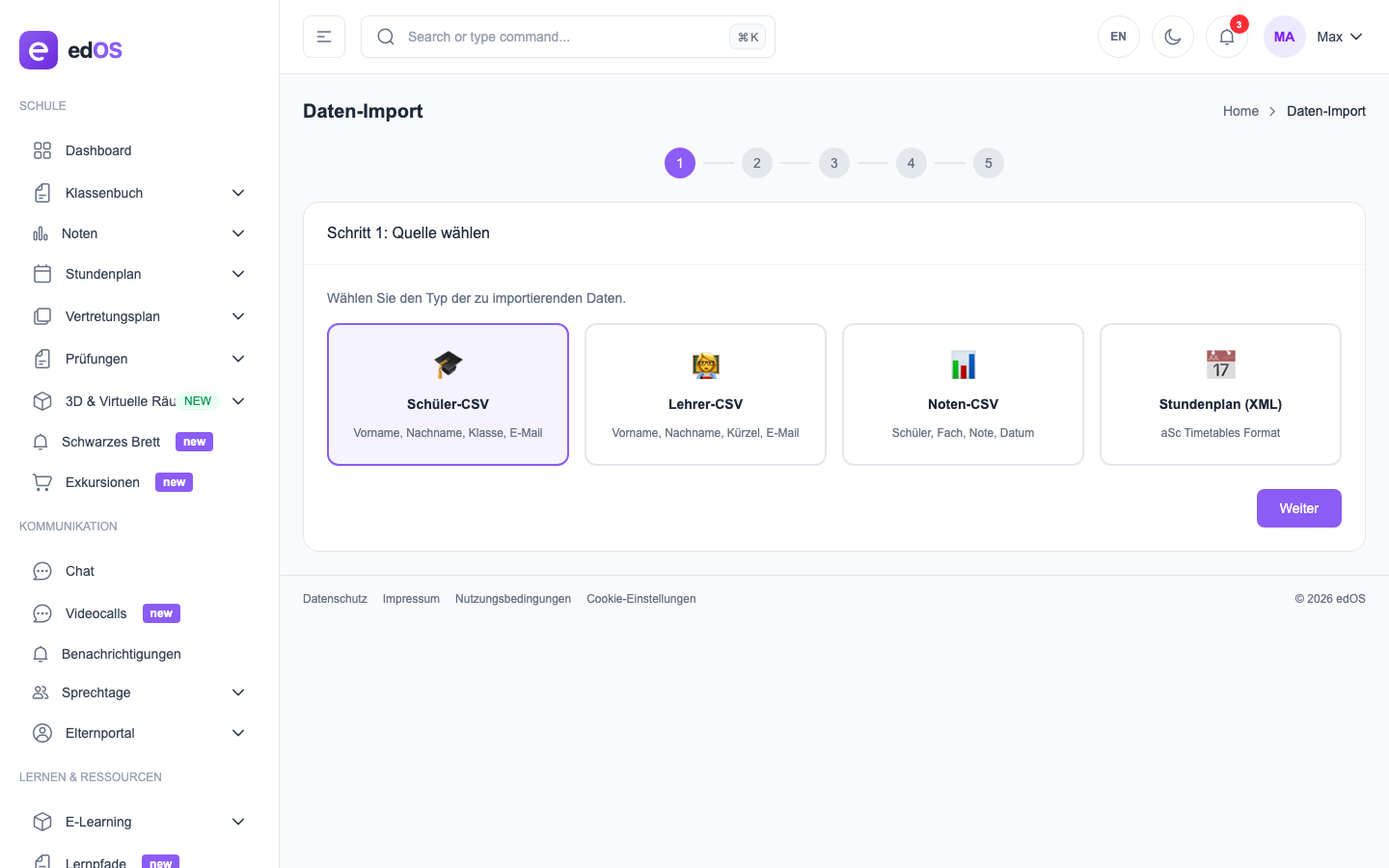Click the Stundenplan calendar icon
The height and width of the screenshot is (868, 1389).
point(42,274)
